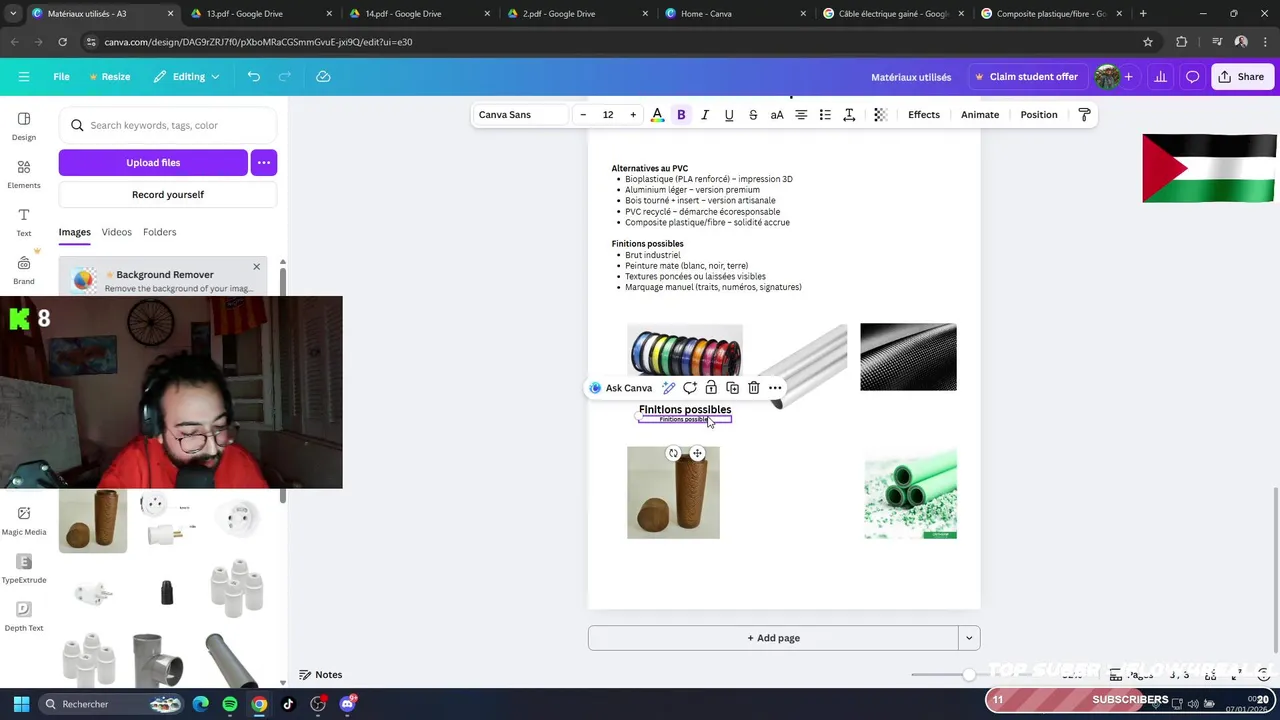Toggle italic formatting
The image size is (1280, 720).
tap(705, 115)
